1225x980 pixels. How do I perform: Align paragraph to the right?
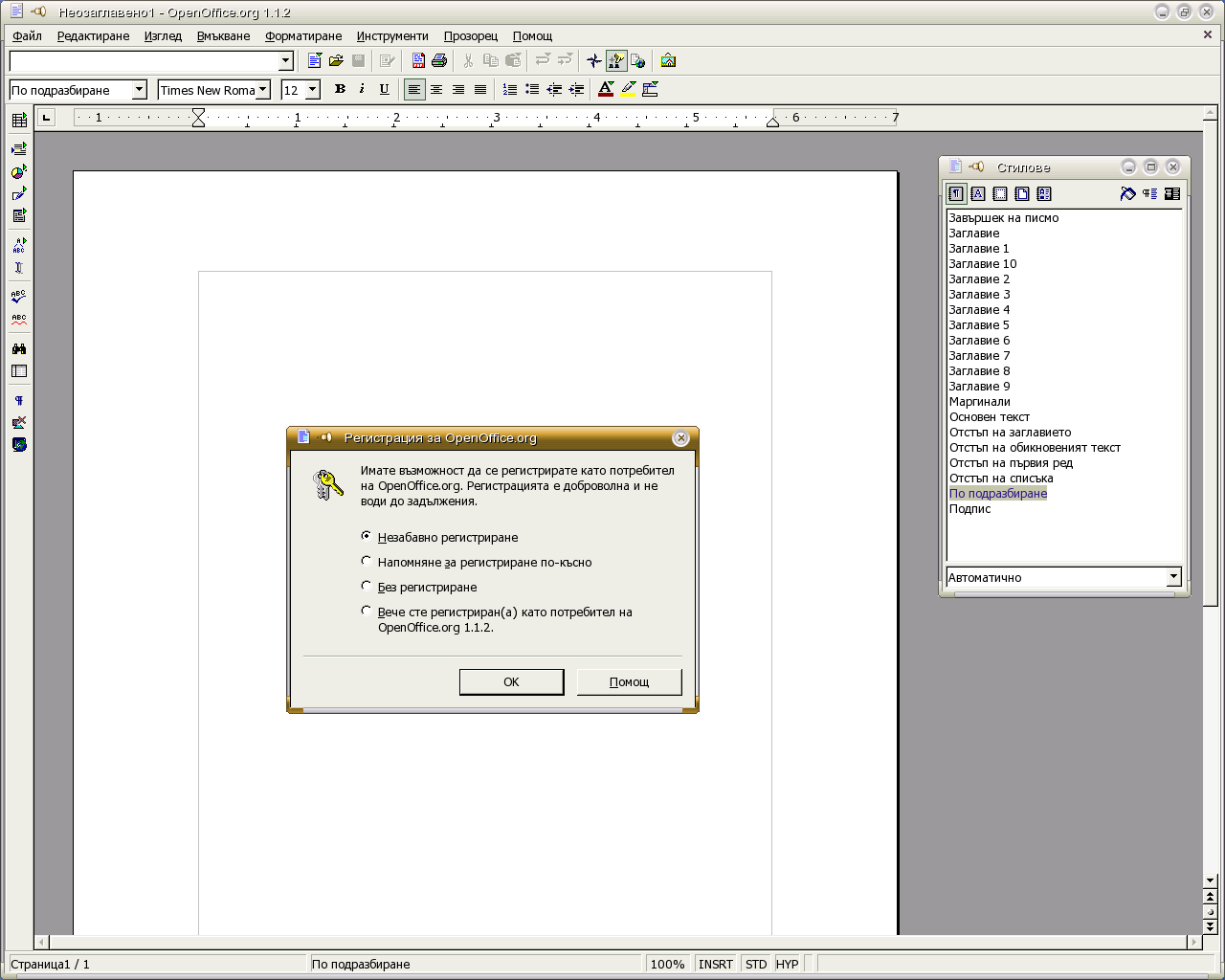pos(458,89)
